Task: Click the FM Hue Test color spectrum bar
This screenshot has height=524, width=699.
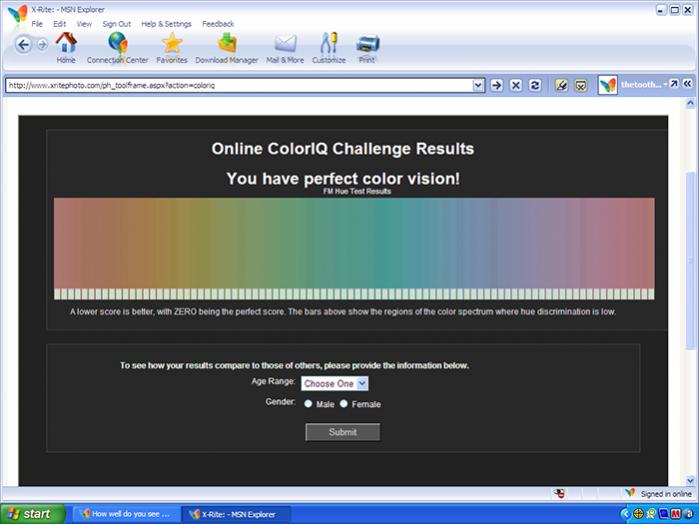Action: point(354,248)
